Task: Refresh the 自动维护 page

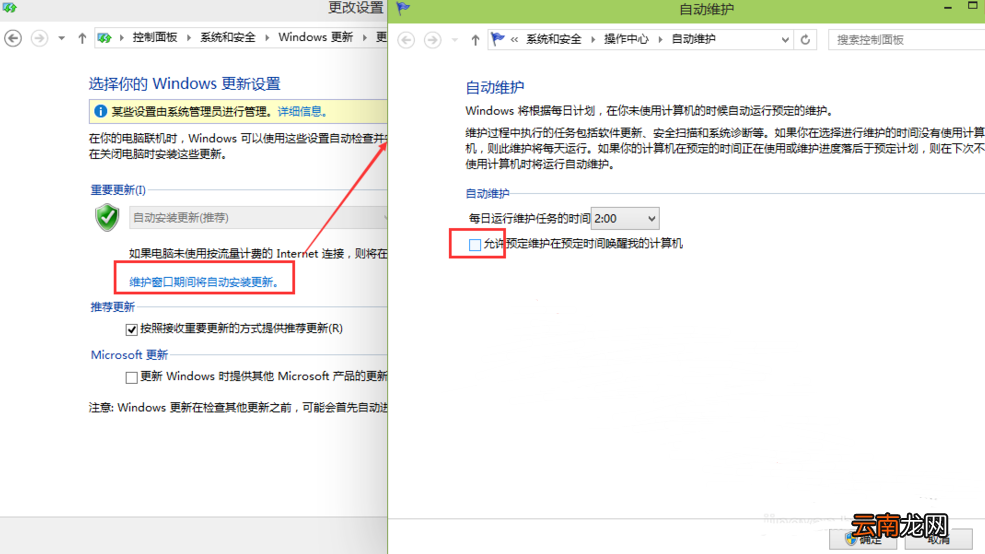Action: click(x=805, y=40)
